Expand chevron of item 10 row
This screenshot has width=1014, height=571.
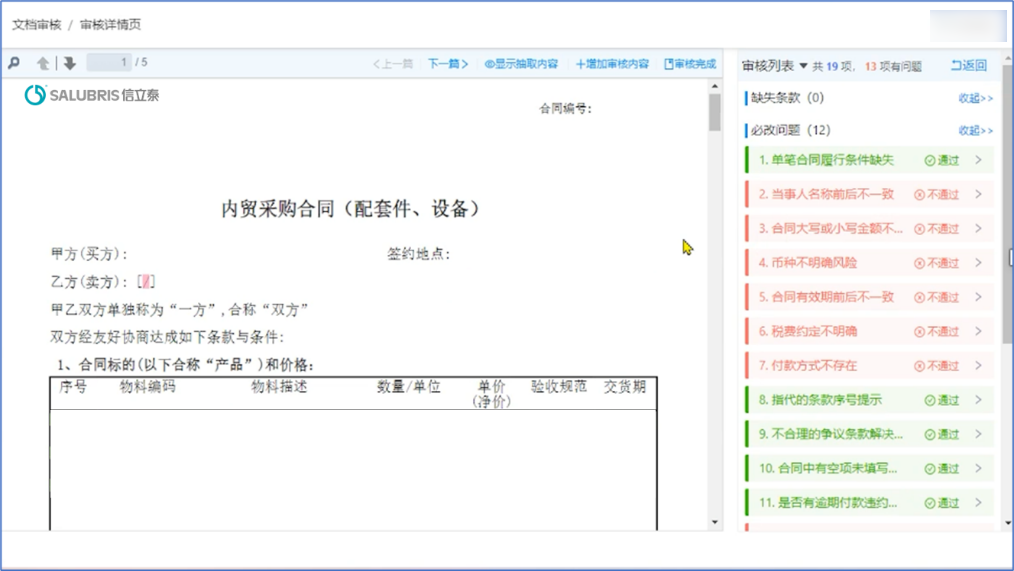(x=978, y=468)
